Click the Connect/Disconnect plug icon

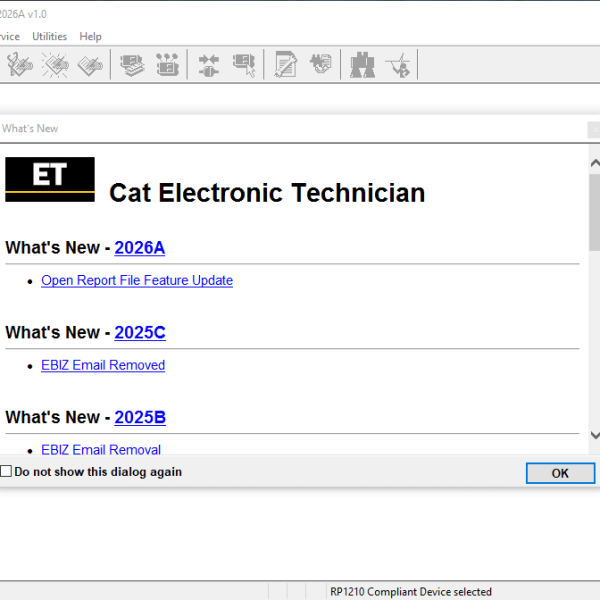click(209, 65)
